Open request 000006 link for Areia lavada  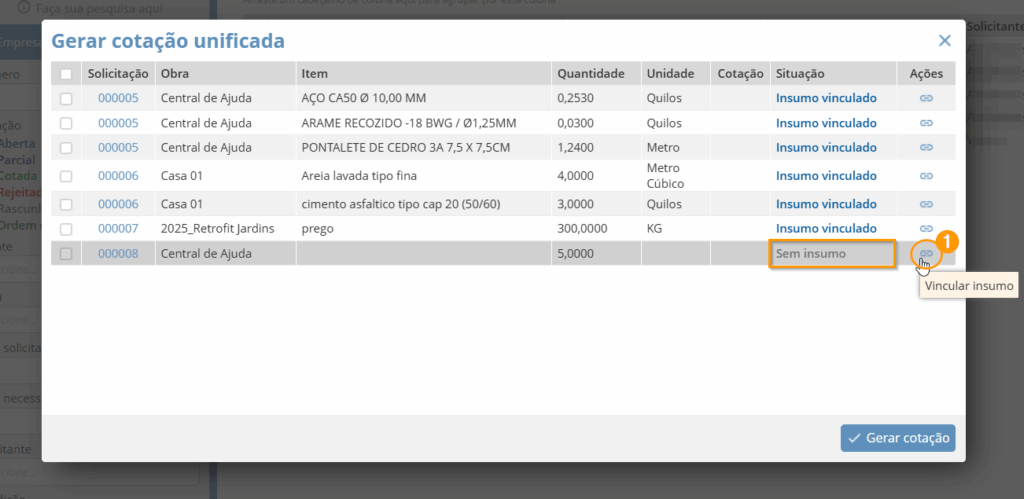118,175
